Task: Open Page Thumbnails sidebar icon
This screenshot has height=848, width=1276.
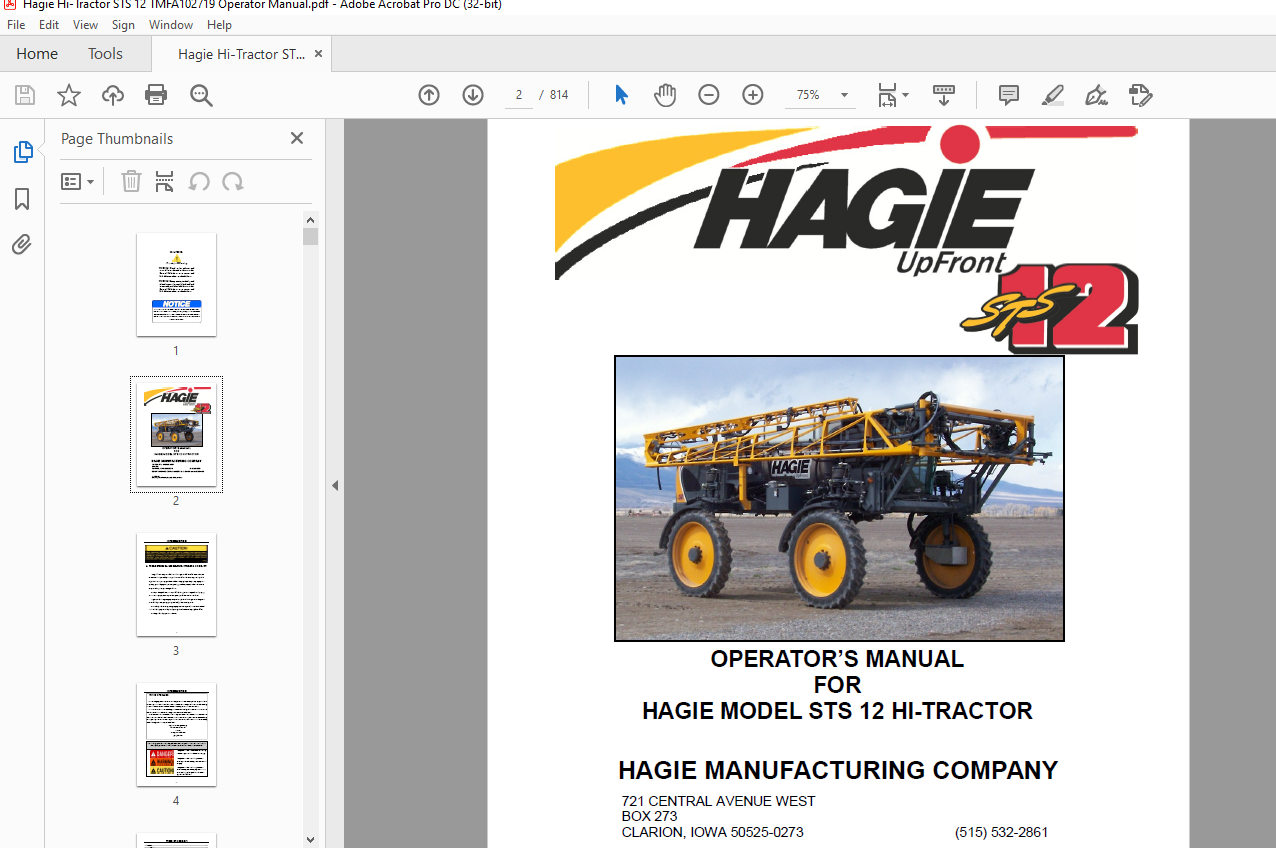Action: tap(22, 152)
